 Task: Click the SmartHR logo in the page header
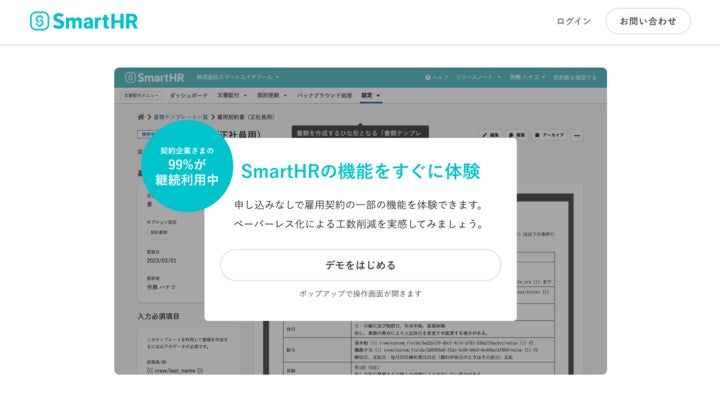point(84,21)
